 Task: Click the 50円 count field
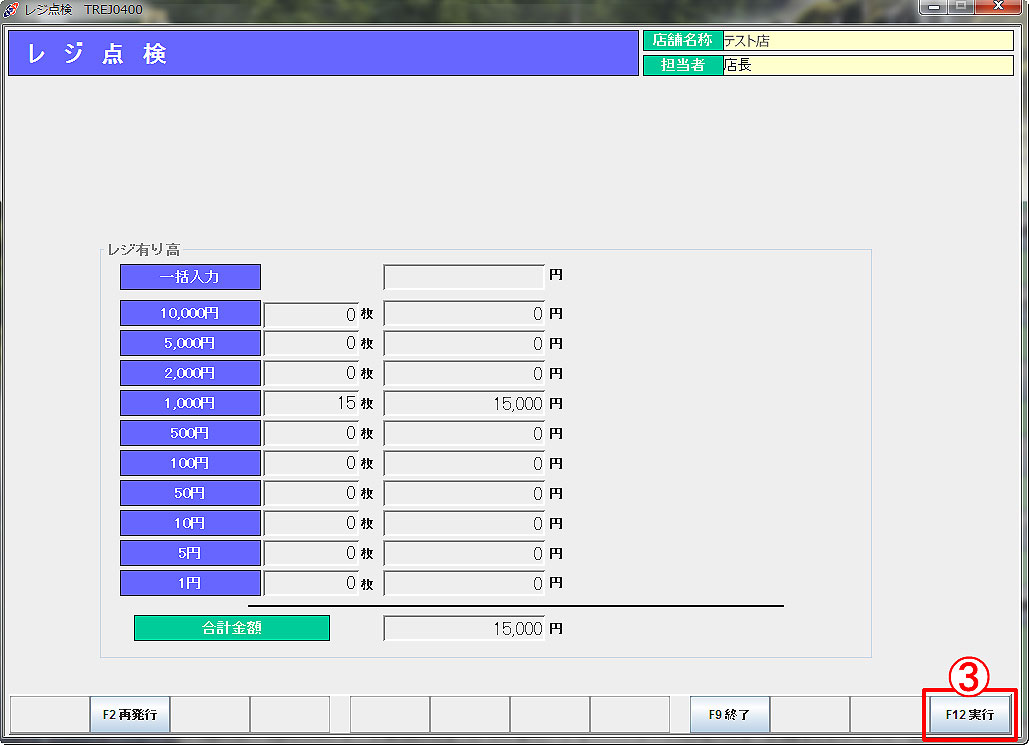(x=311, y=493)
